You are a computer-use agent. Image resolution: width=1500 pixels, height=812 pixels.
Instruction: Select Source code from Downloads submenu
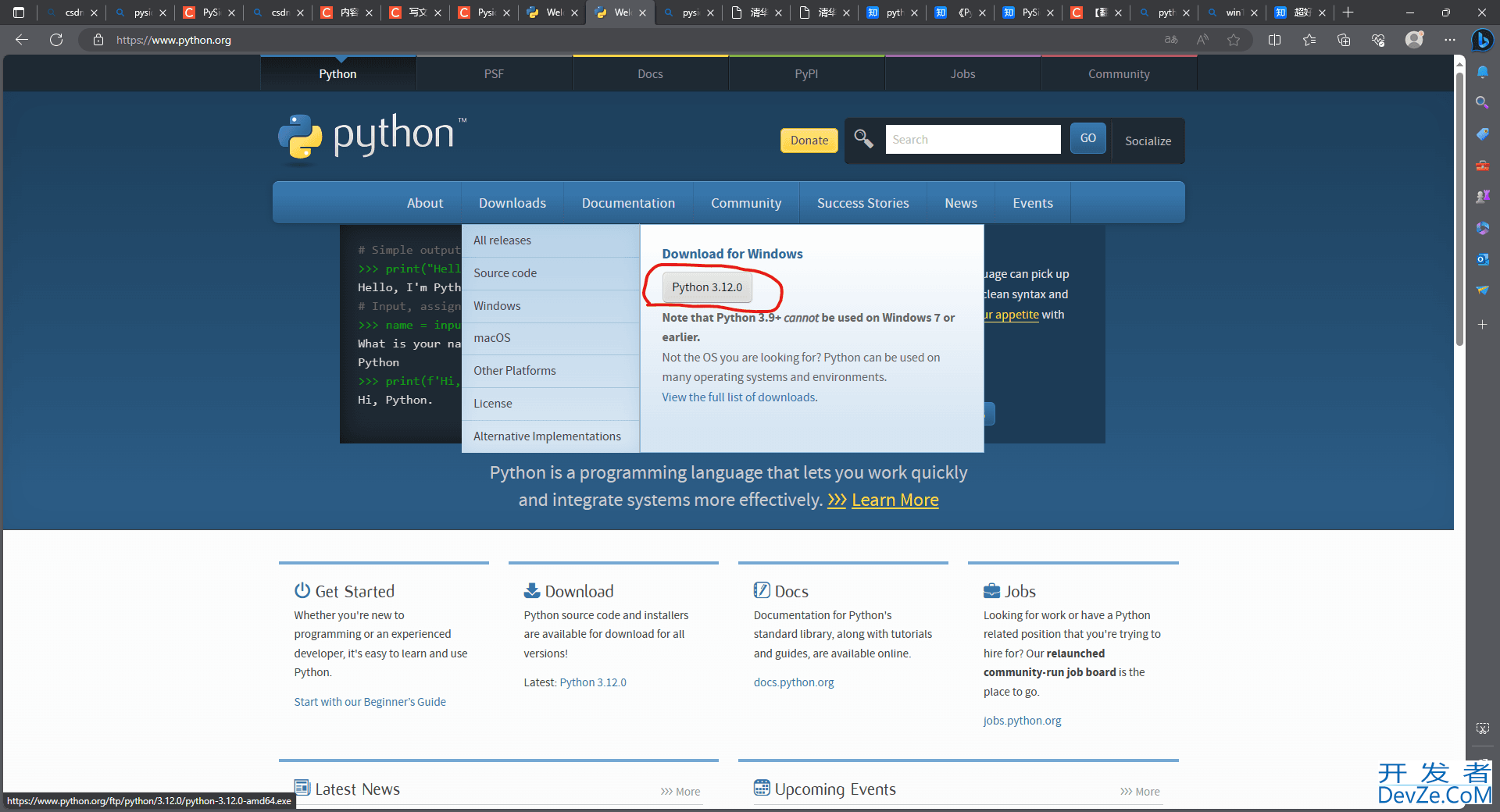(551, 273)
